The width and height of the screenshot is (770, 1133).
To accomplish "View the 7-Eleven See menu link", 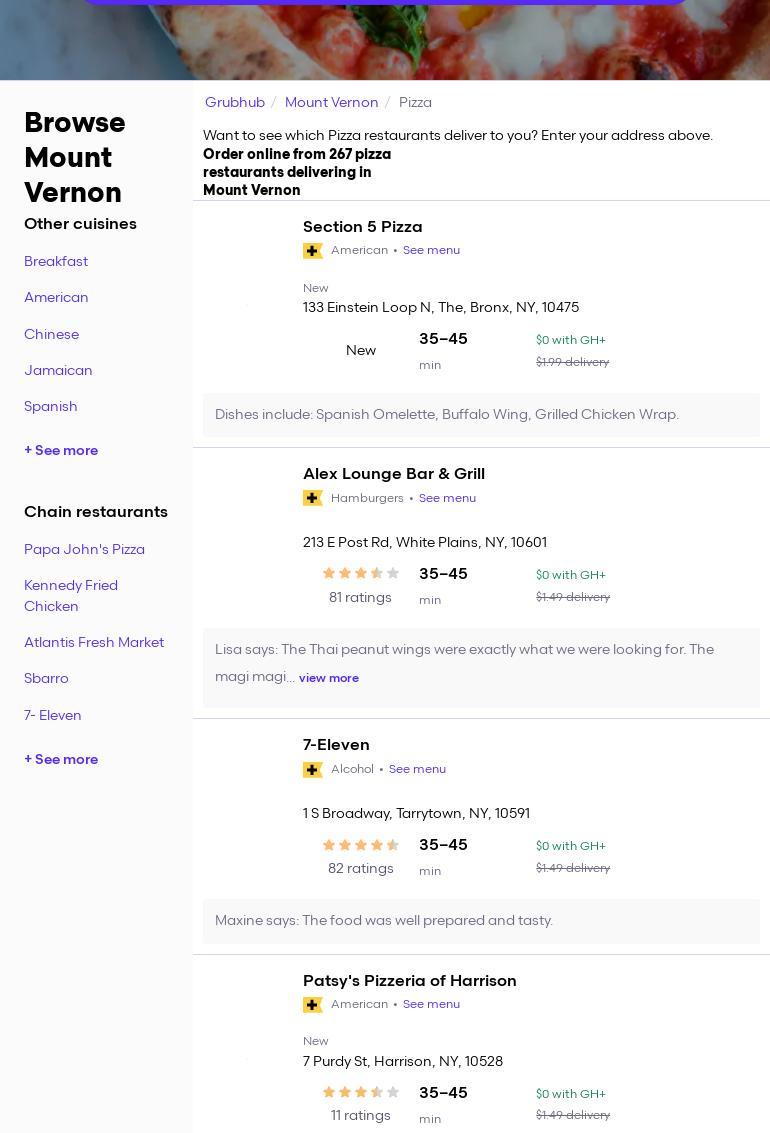I will 417,769.
